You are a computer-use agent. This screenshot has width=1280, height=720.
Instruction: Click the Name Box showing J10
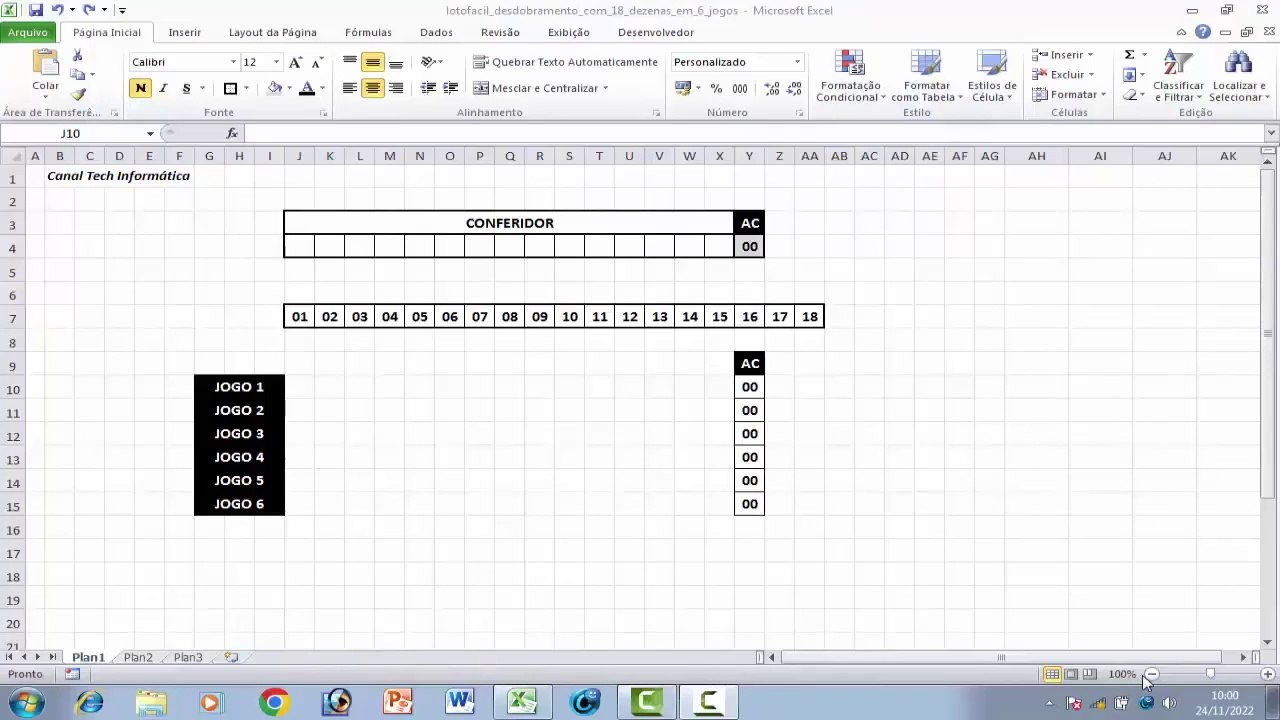(x=72, y=133)
